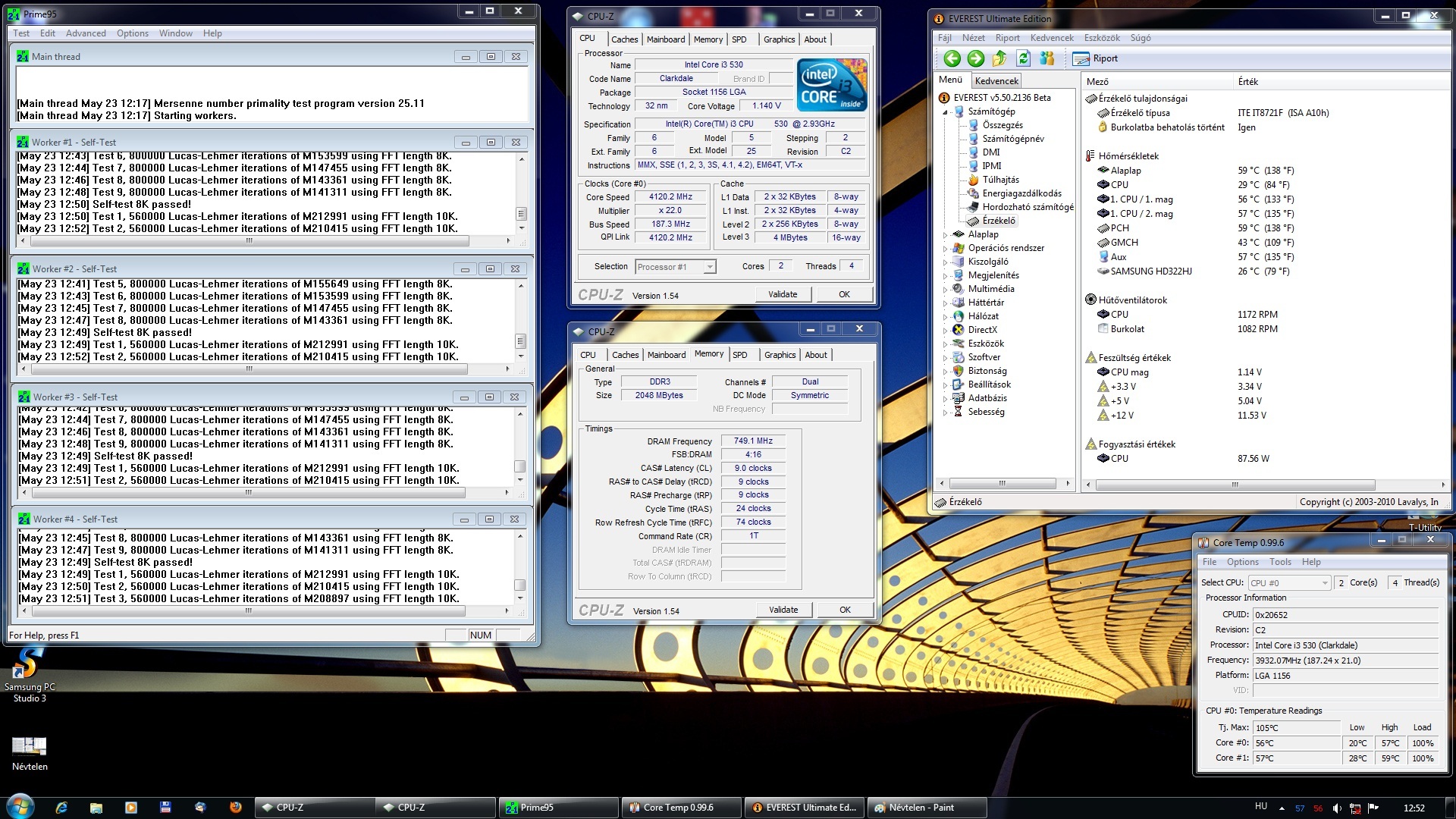Viewport: 1456px width, 819px height.
Task: Select Sebesség in EVEREST tree
Action: pyautogui.click(x=986, y=412)
